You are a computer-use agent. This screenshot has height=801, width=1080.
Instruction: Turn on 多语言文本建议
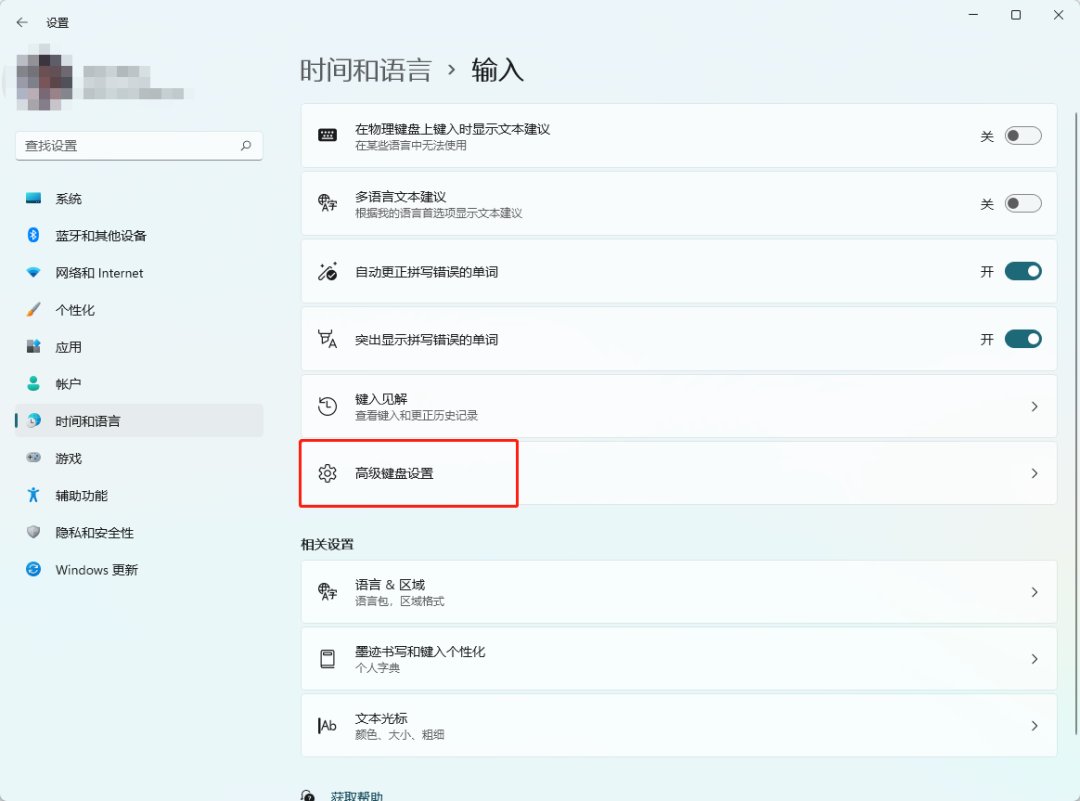(x=1022, y=203)
